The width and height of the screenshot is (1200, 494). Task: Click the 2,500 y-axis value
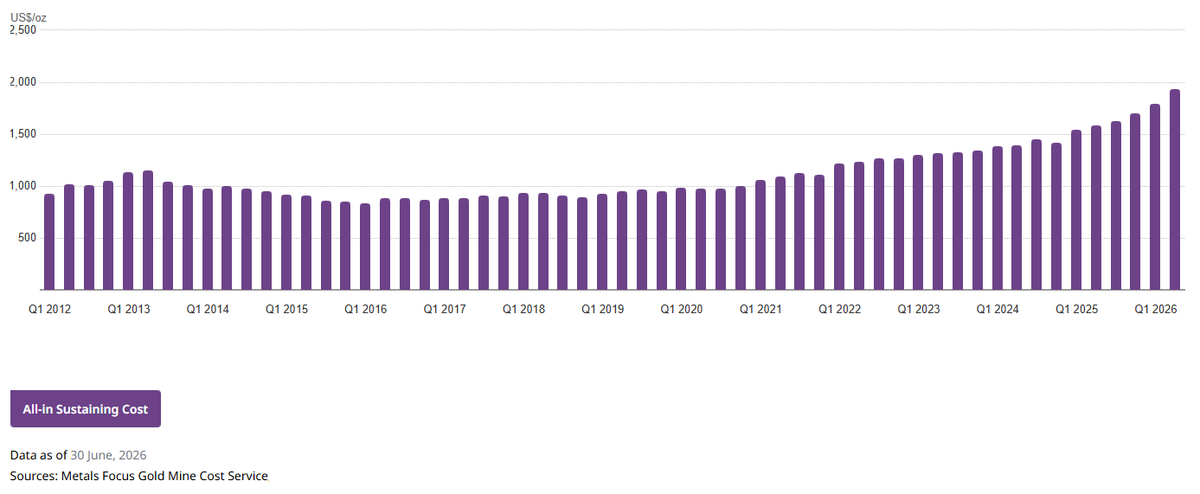point(23,30)
